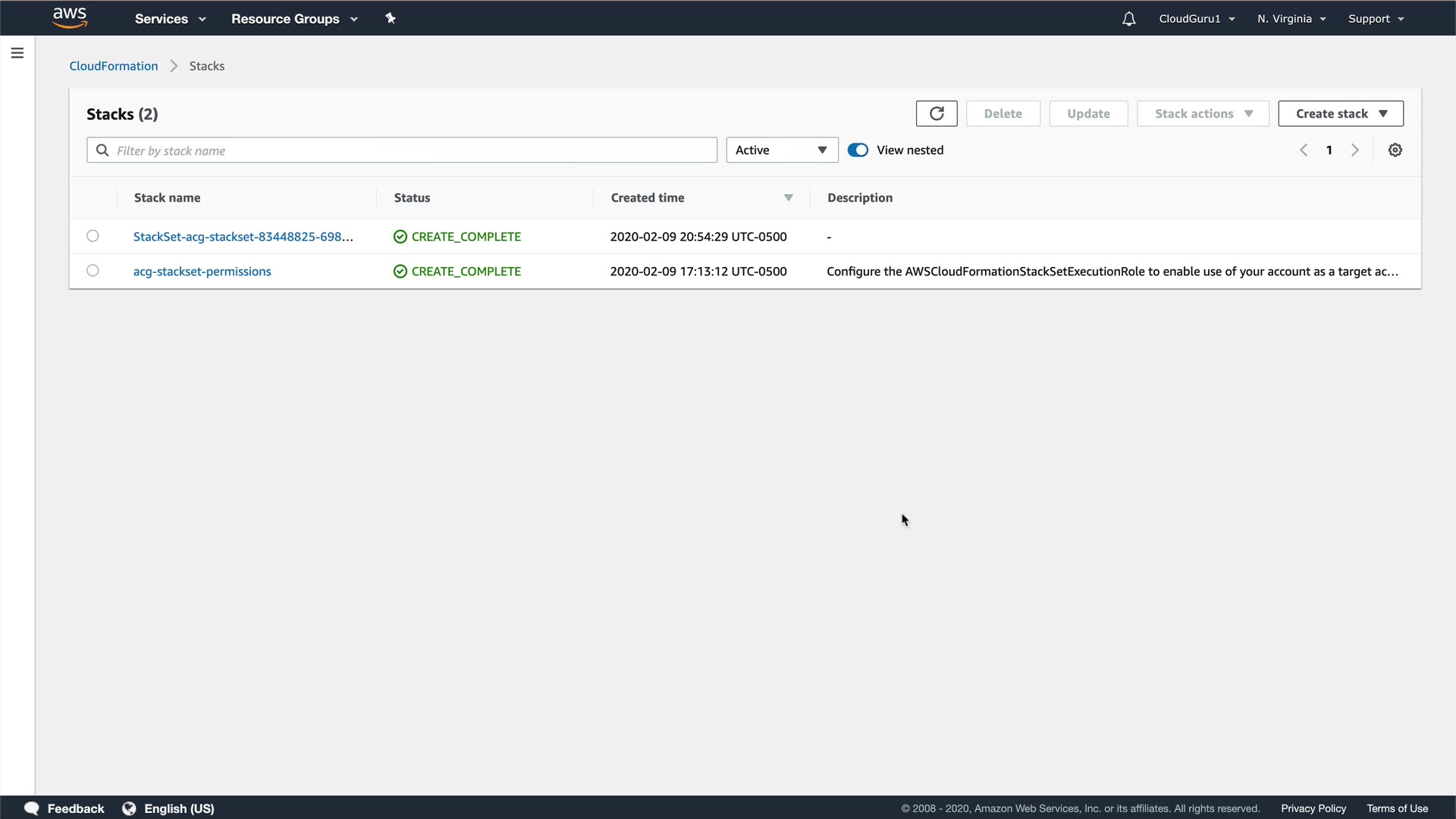Open the notifications bell
Image resolution: width=1456 pixels, height=819 pixels.
click(1128, 19)
